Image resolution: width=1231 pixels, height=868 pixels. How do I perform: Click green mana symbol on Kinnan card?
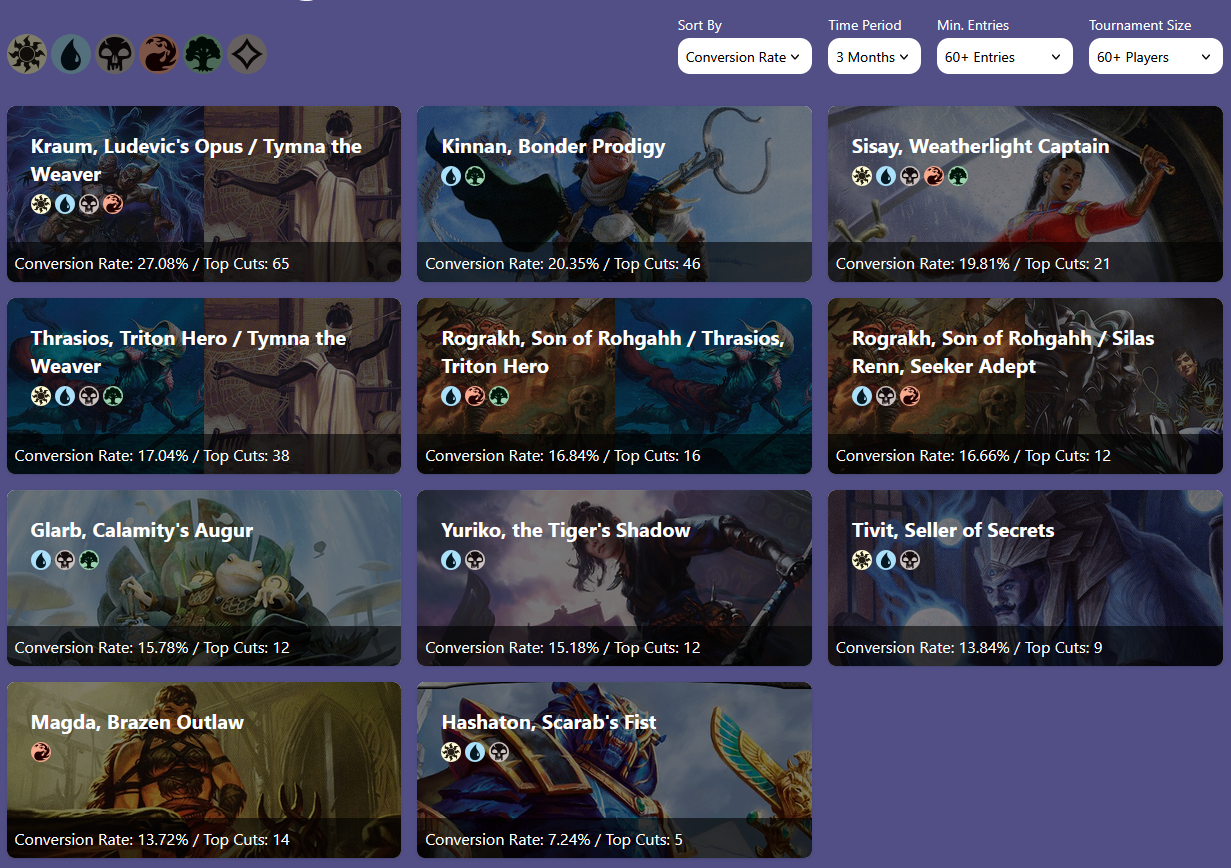pos(476,176)
